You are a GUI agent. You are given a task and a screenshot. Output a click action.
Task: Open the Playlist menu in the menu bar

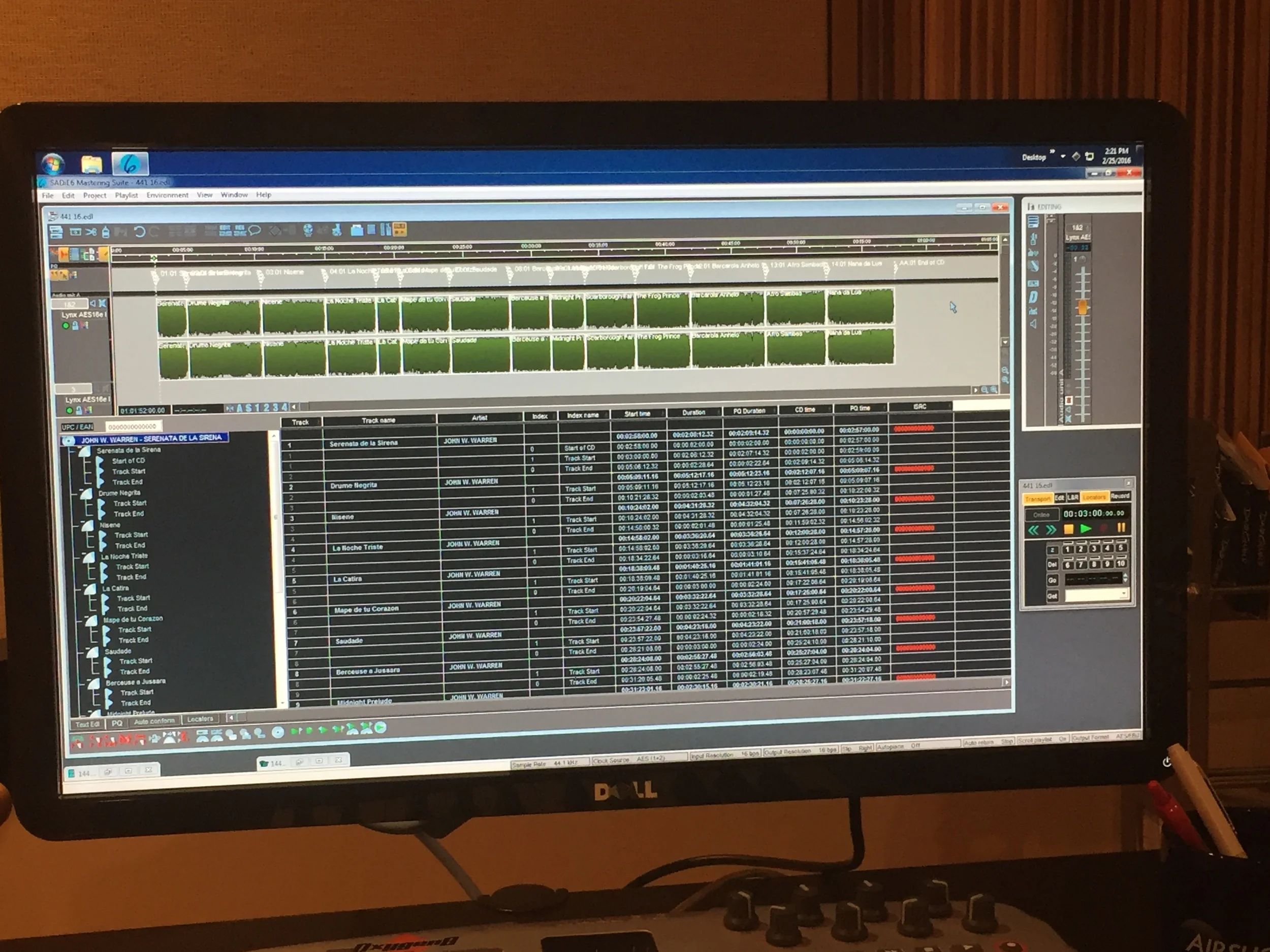click(126, 195)
